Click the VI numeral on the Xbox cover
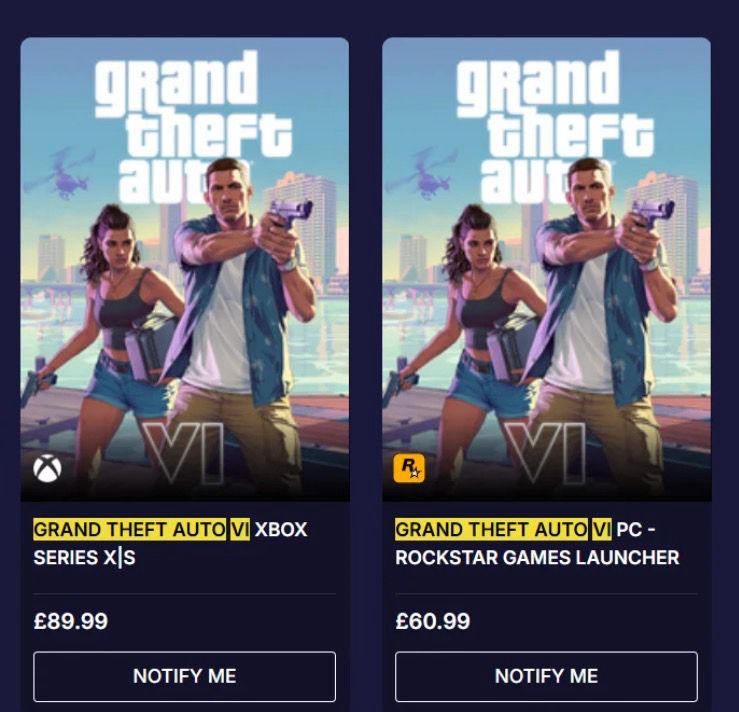This screenshot has height=712, width=739. point(183,453)
